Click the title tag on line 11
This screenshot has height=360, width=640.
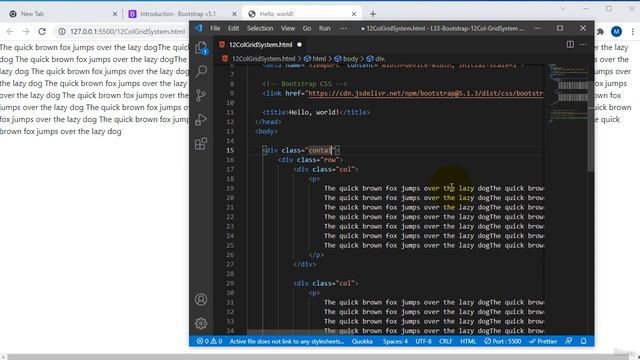pyautogui.click(x=316, y=112)
